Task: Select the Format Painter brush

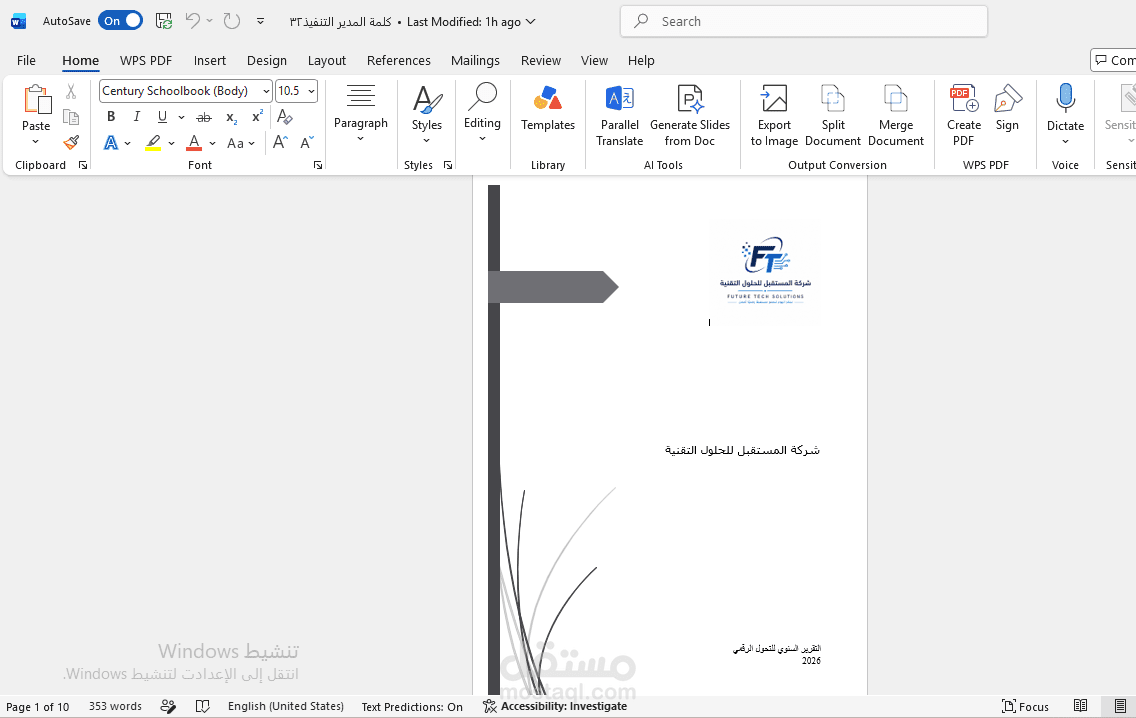Action: coord(71,142)
